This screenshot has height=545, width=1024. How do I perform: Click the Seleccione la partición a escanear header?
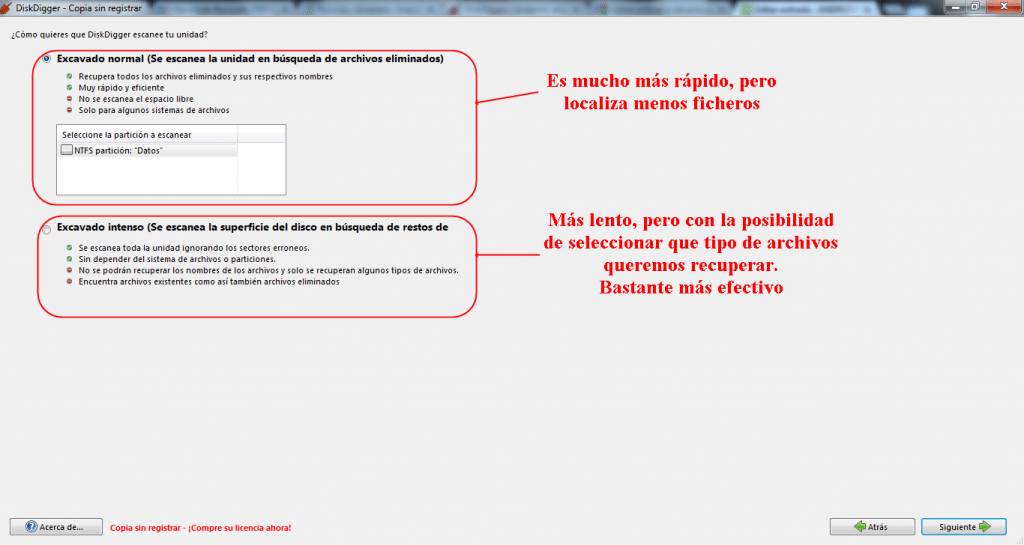(148, 134)
